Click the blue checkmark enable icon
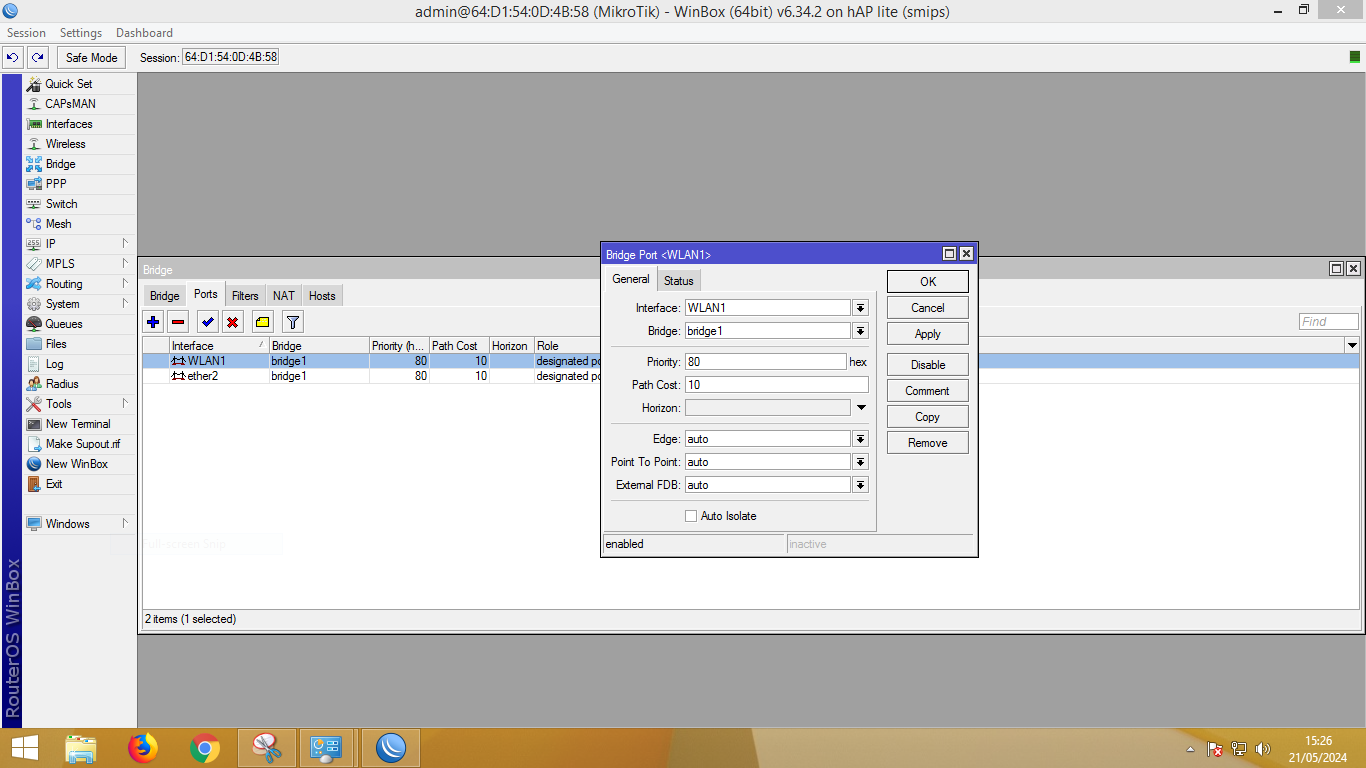The image size is (1366, 768). click(207, 322)
